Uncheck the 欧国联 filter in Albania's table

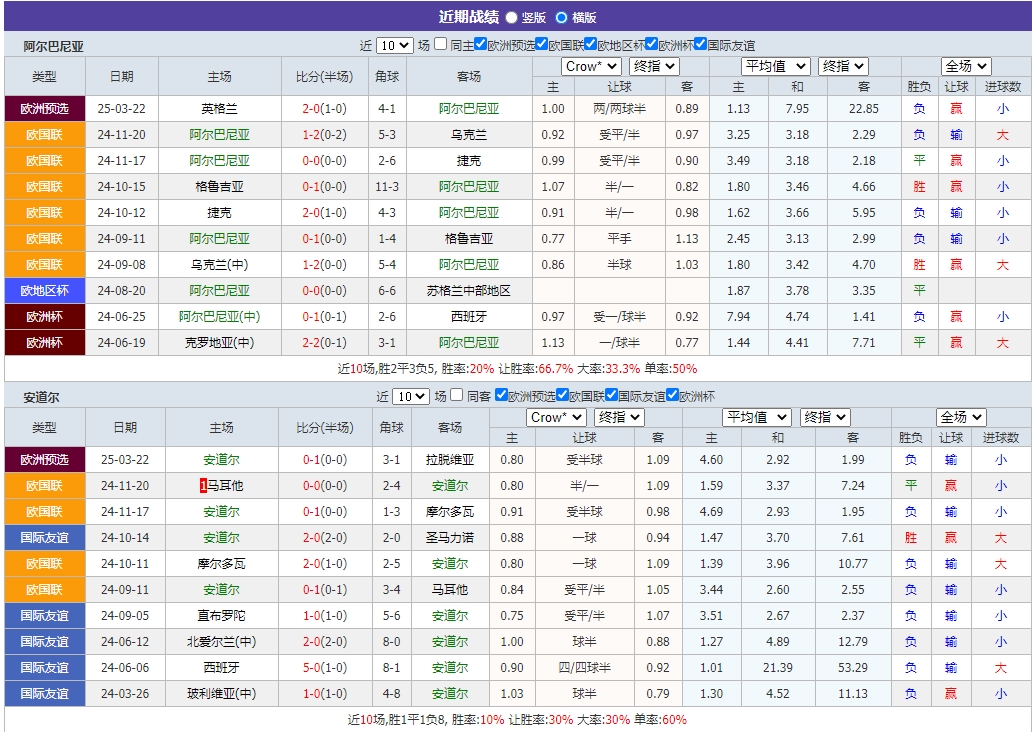coord(541,43)
